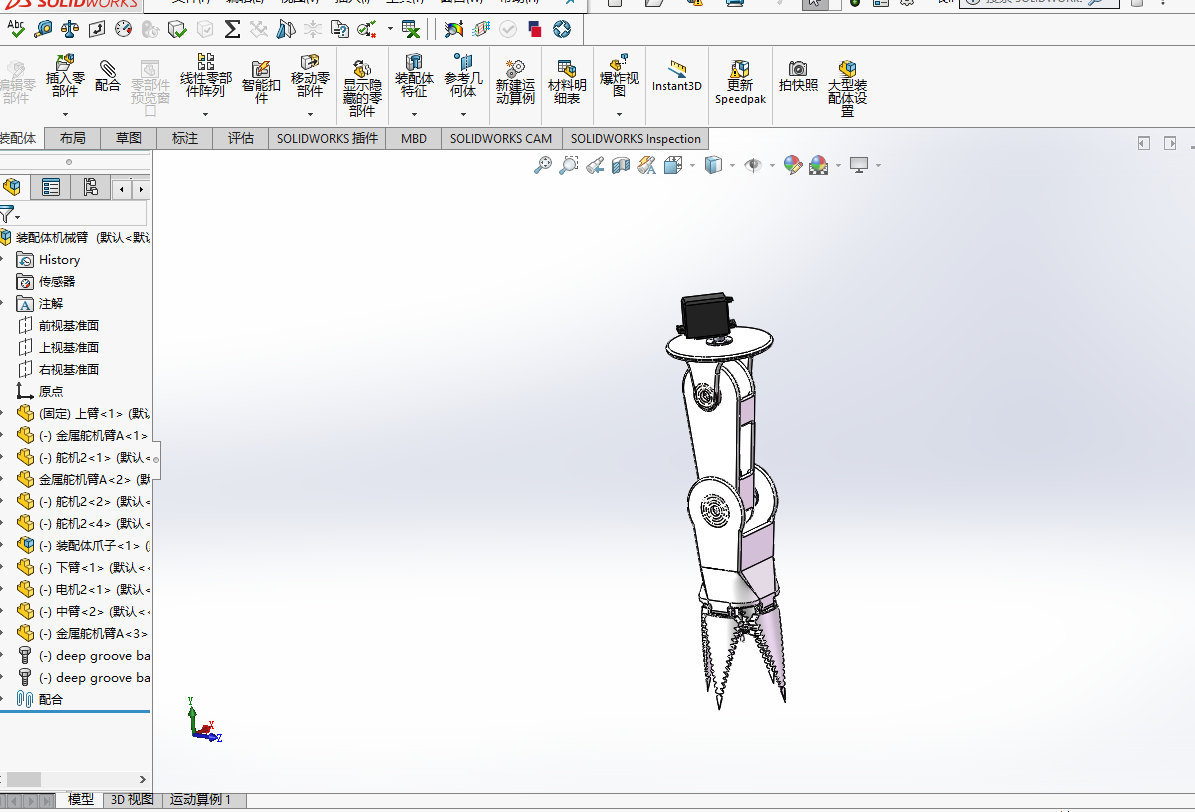Click the Sigma equations icon
This screenshot has width=1195, height=812.
(x=232, y=29)
